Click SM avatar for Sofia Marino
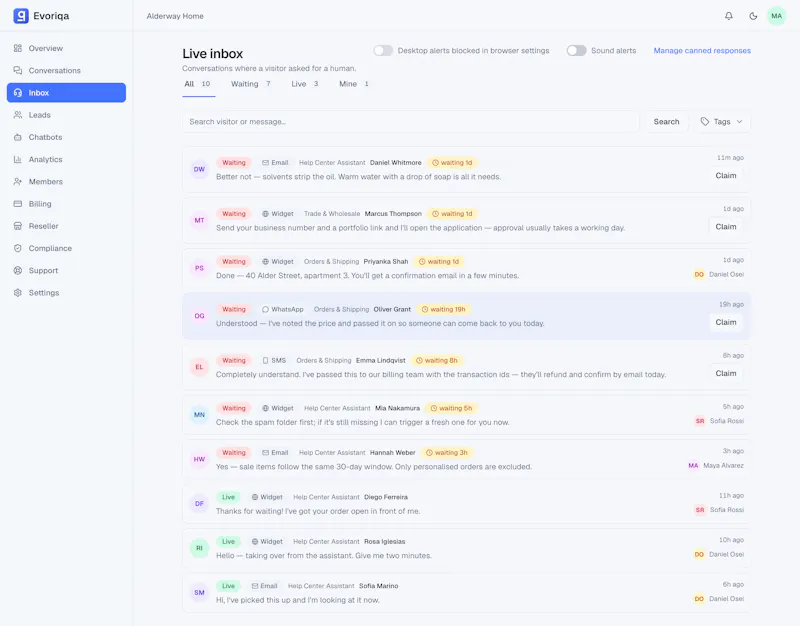This screenshot has width=800, height=626. pyautogui.click(x=199, y=593)
